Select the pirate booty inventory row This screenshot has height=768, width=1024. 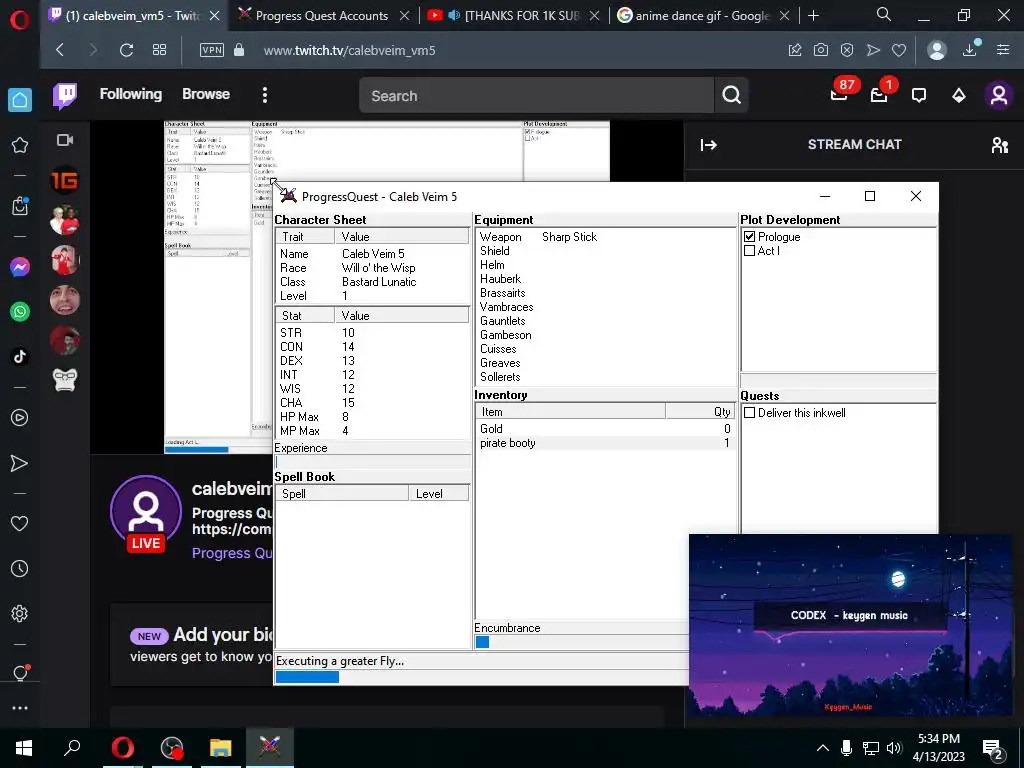(x=605, y=443)
